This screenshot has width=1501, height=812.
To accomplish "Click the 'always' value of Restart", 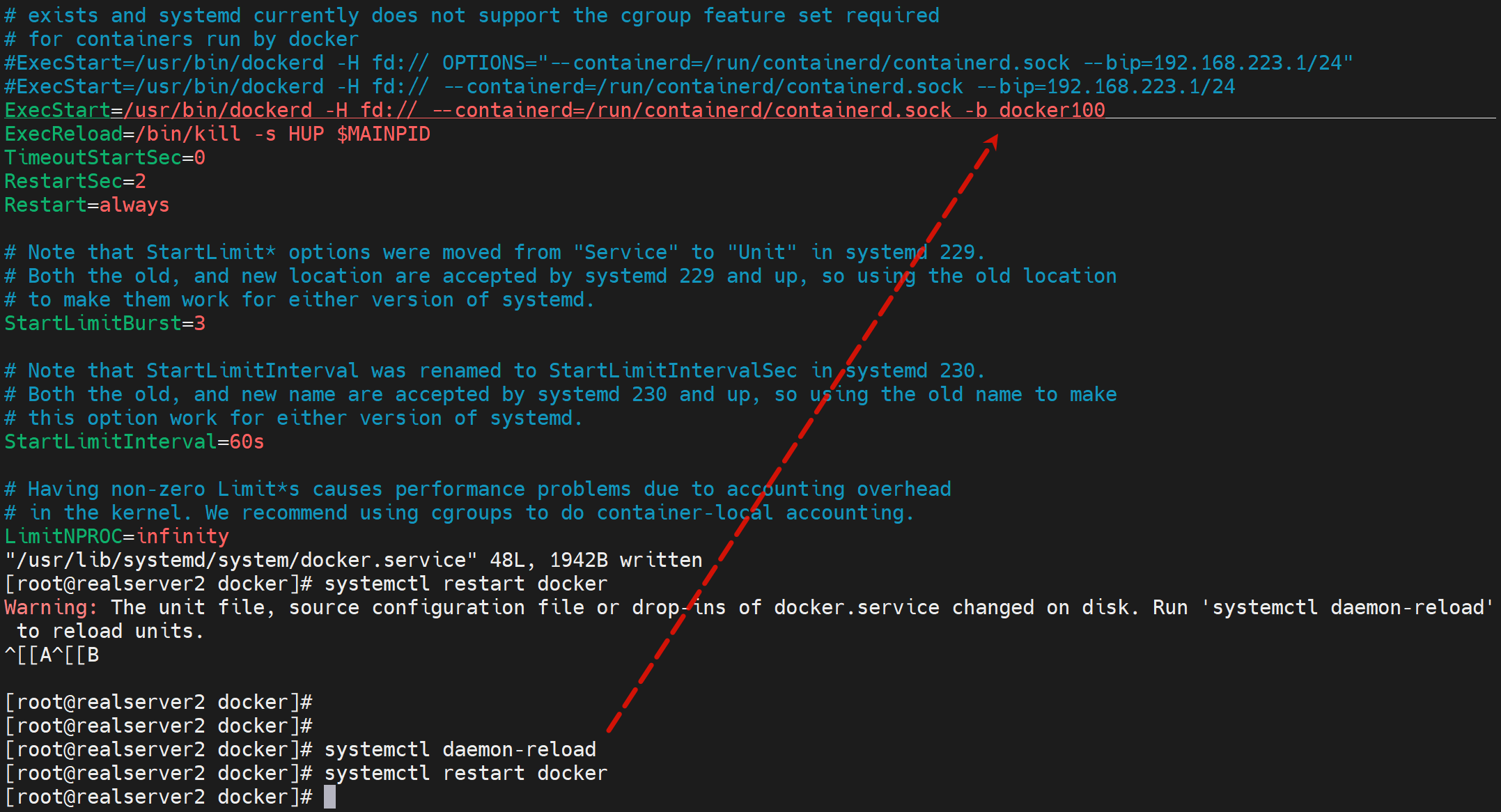I will [x=134, y=205].
